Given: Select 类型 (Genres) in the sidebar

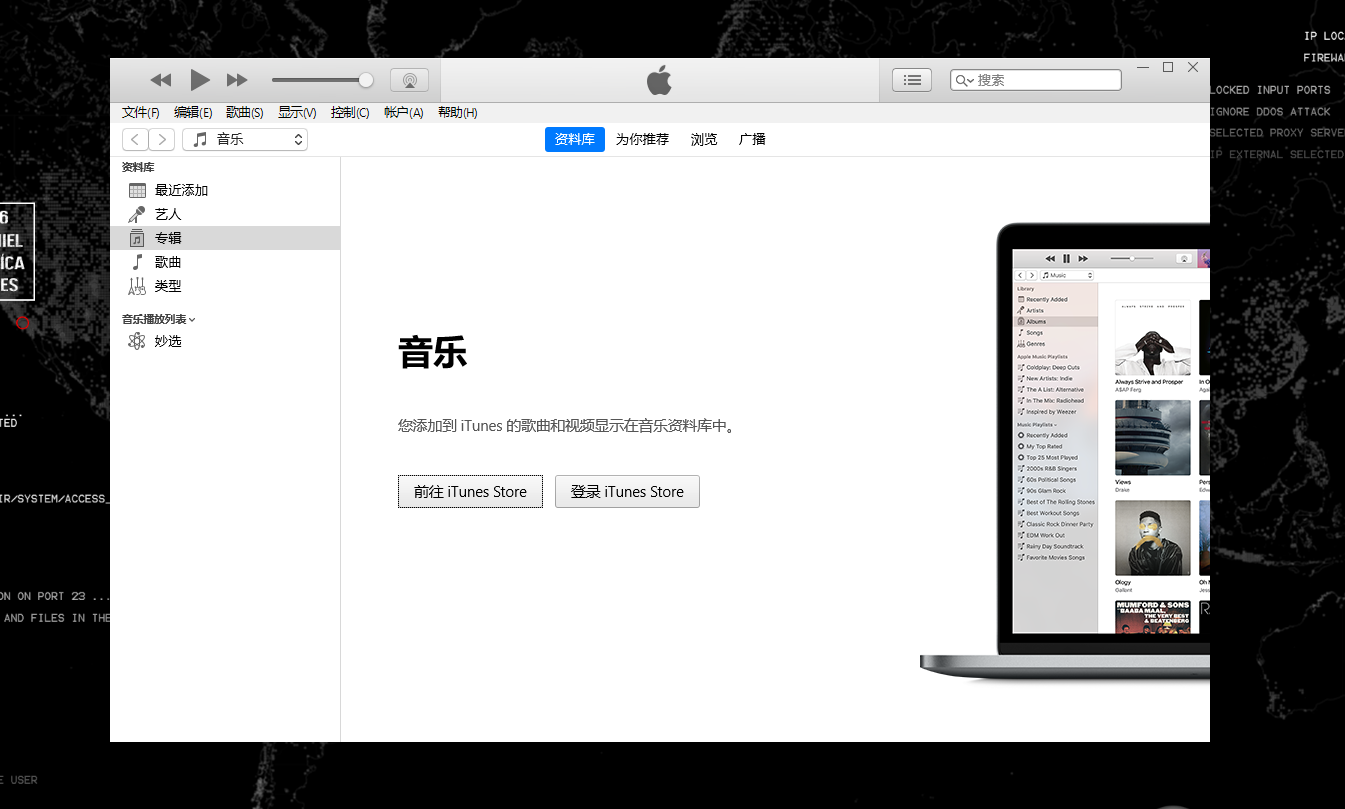Looking at the screenshot, I should click(168, 285).
